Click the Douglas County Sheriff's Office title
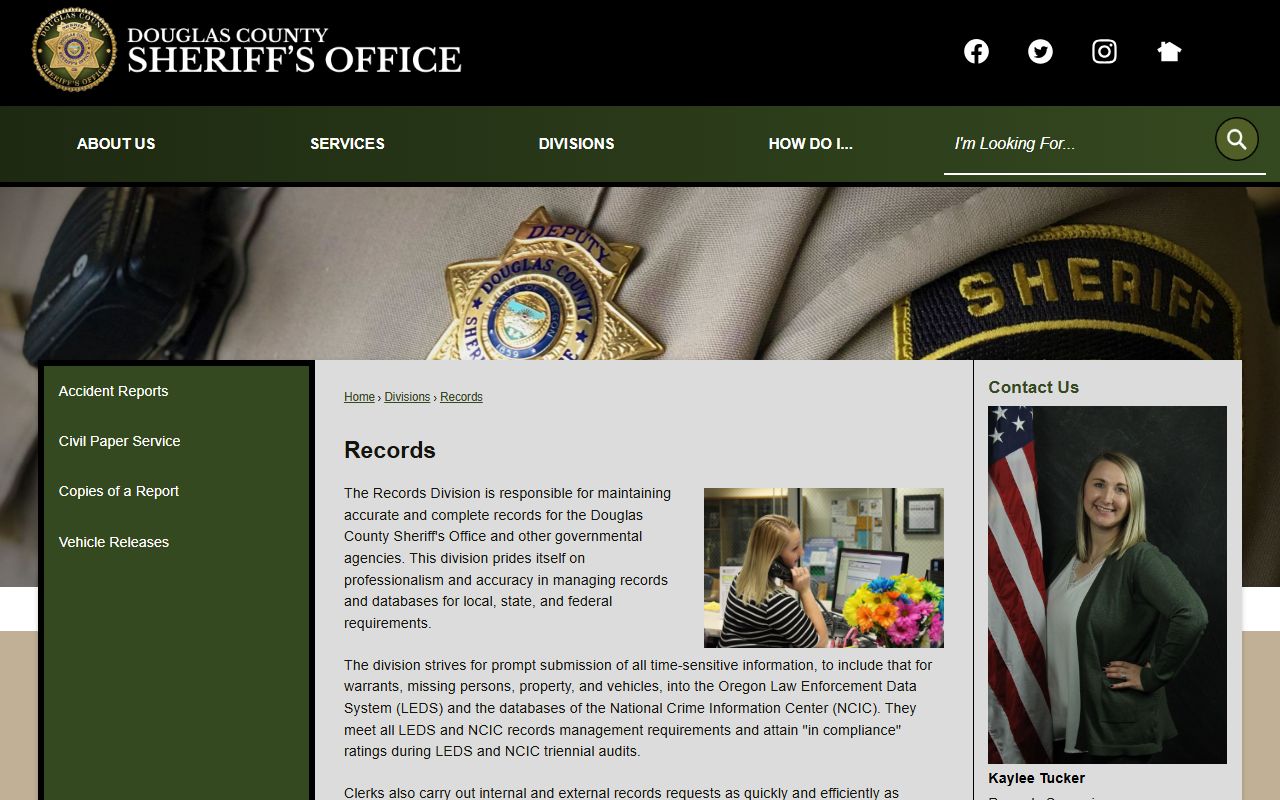Screen dimensions: 1280x800 click(x=294, y=51)
